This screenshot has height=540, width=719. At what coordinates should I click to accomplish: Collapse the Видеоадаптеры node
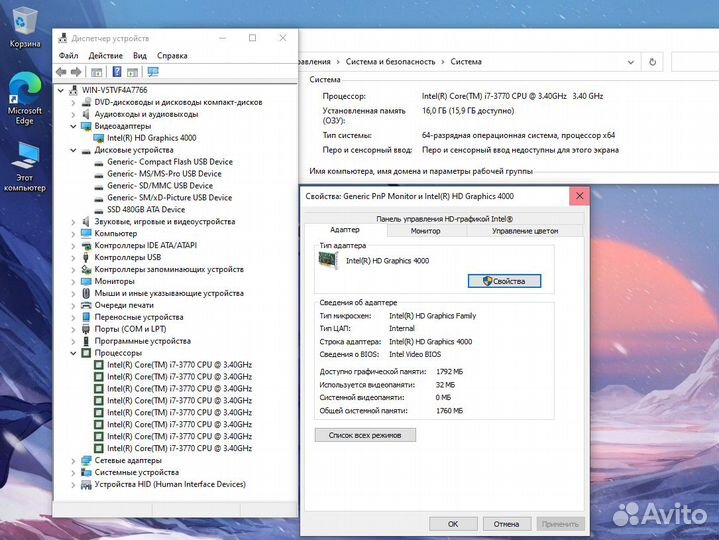[x=73, y=126]
